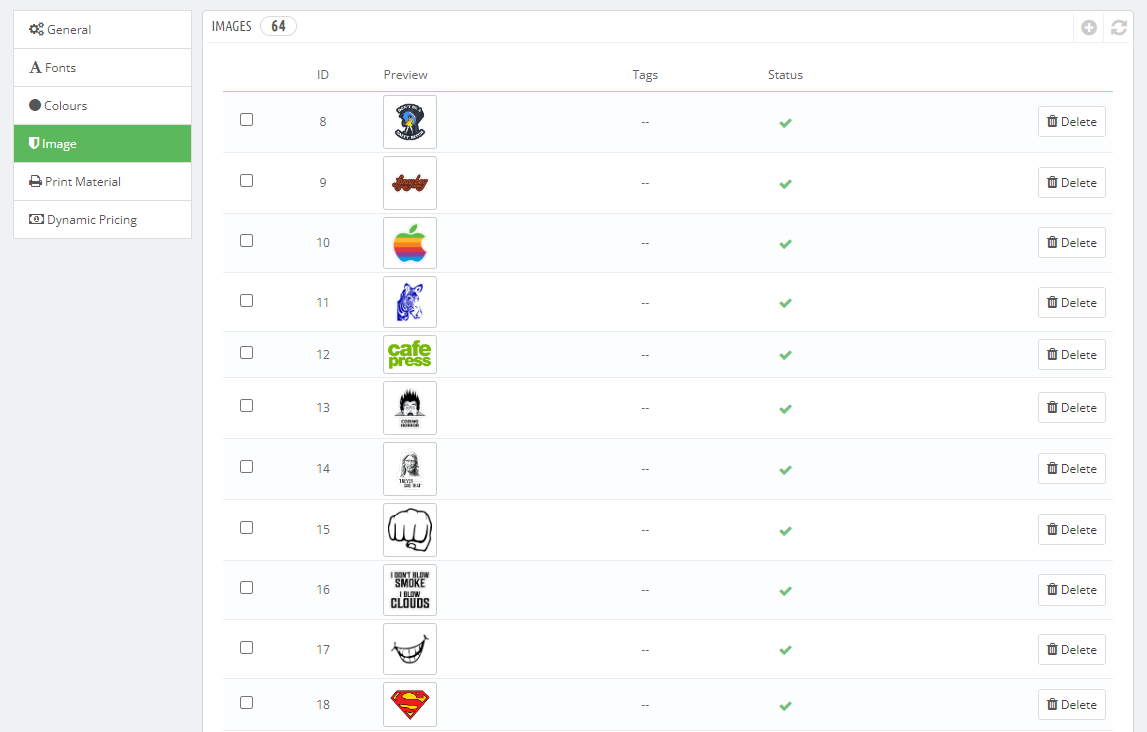Switch to the Fonts tab
Image resolution: width=1147 pixels, height=732 pixels.
point(102,68)
